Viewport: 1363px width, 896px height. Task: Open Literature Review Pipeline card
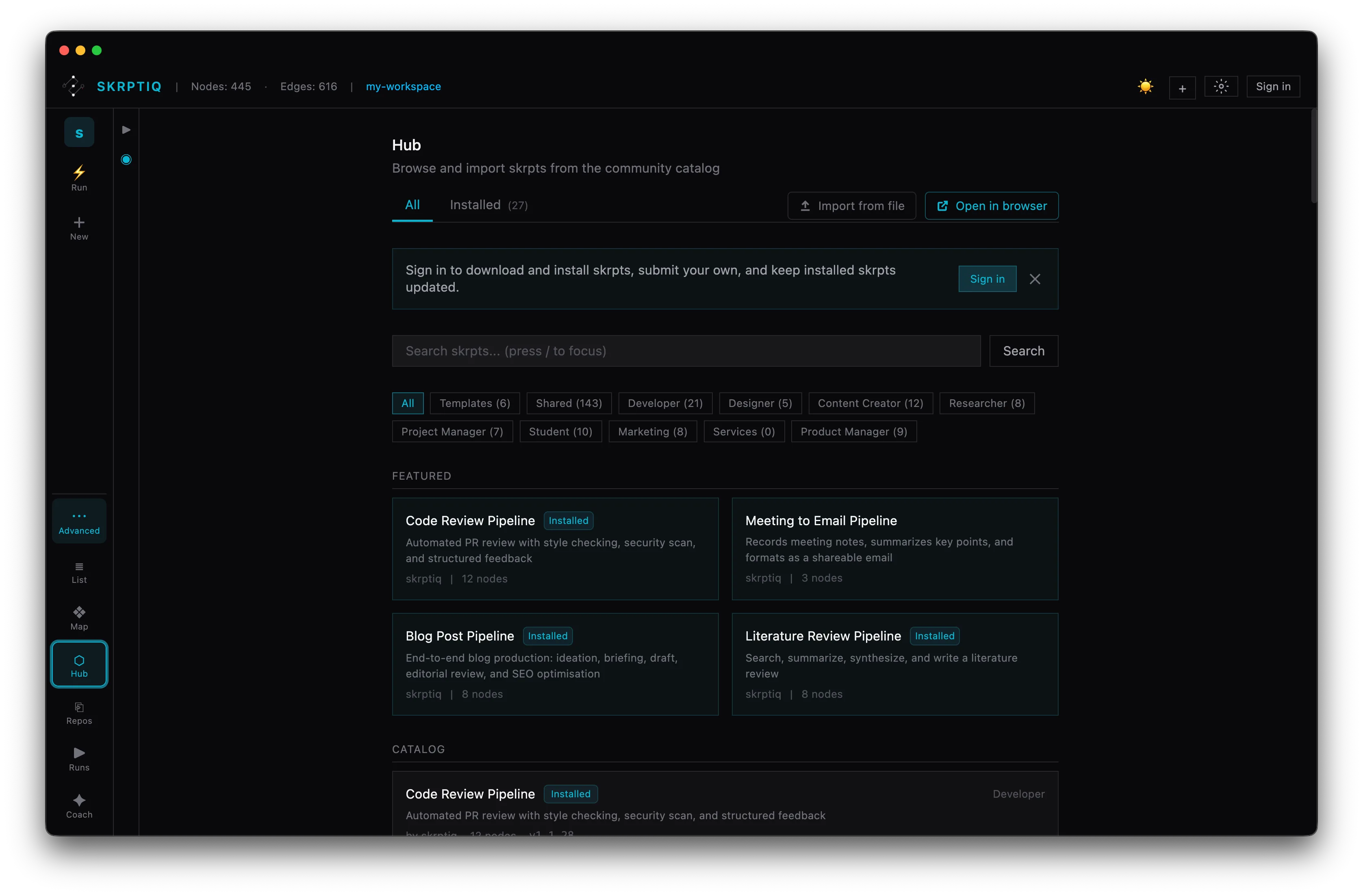point(894,664)
